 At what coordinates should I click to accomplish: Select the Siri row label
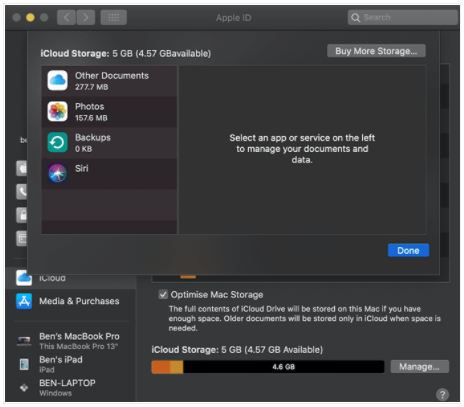pyautogui.click(x=82, y=169)
